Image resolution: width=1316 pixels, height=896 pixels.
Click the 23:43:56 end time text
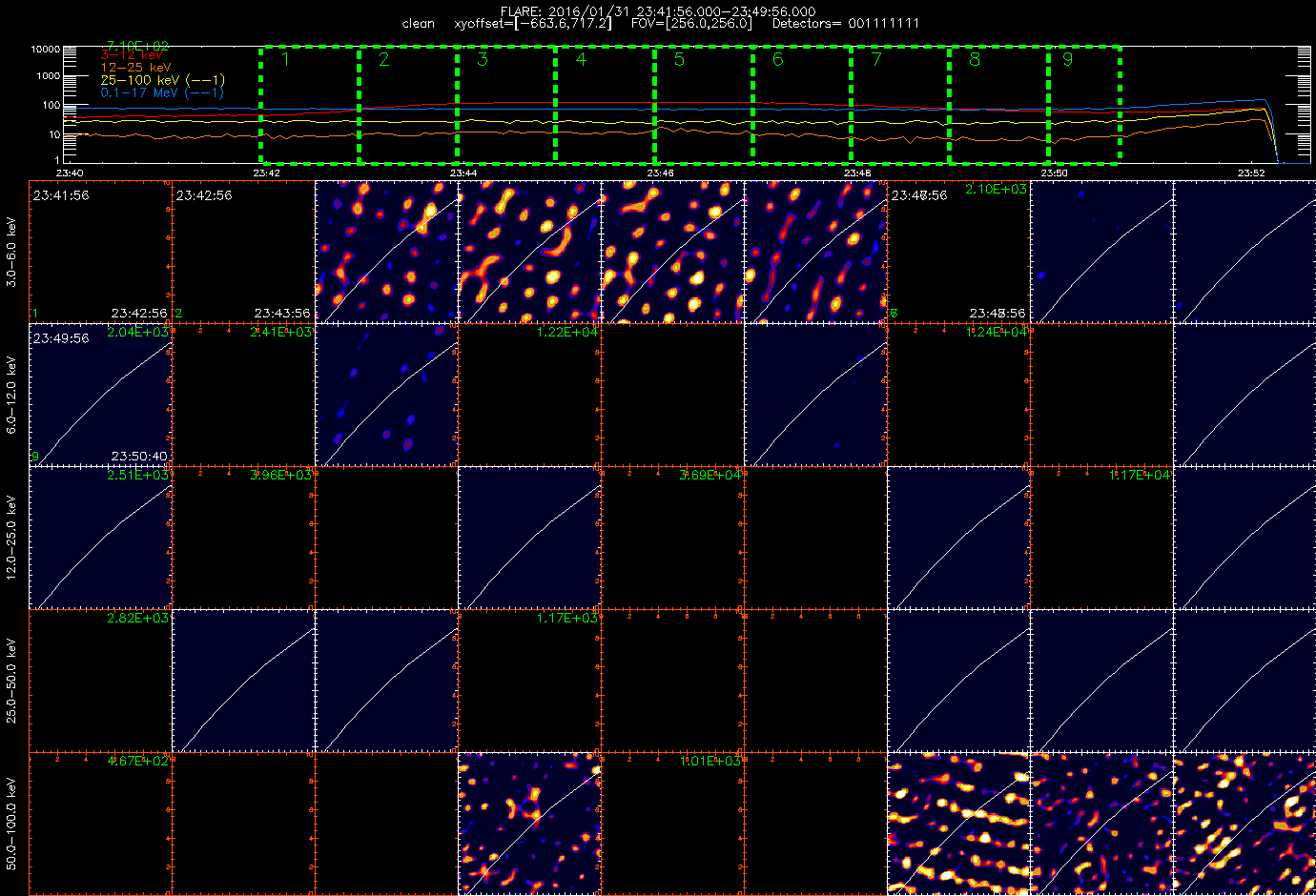coord(282,314)
